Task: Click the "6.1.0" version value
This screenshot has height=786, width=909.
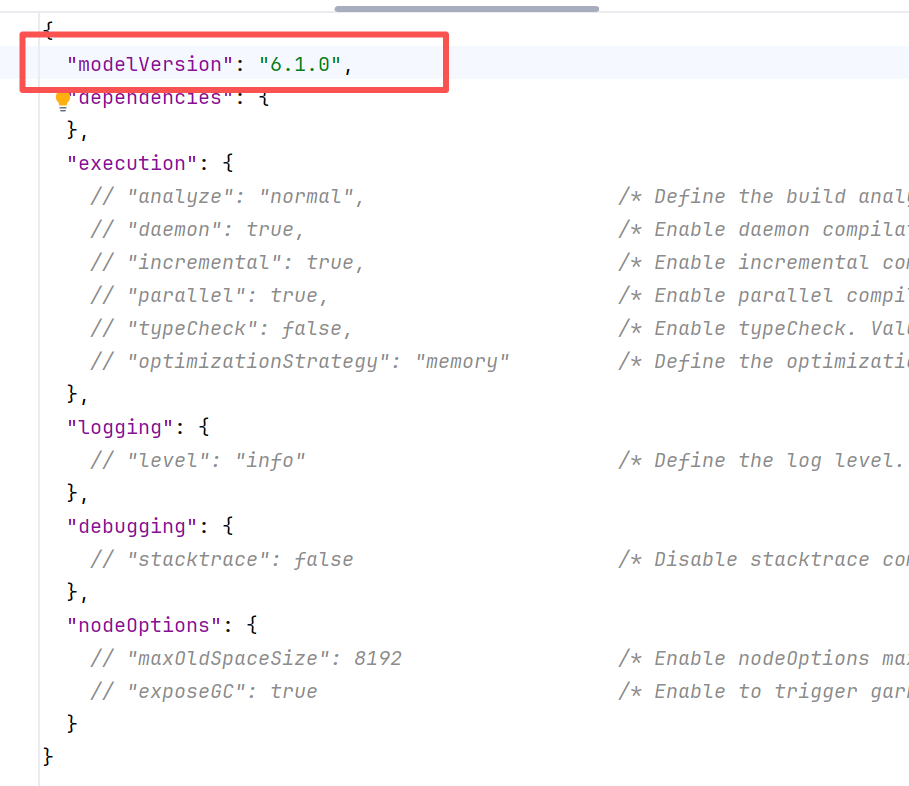Action: (x=300, y=64)
